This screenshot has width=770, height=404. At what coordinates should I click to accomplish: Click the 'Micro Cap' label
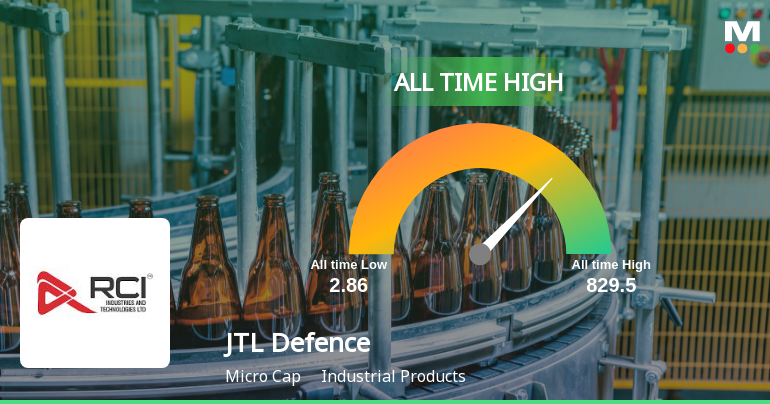tap(263, 377)
